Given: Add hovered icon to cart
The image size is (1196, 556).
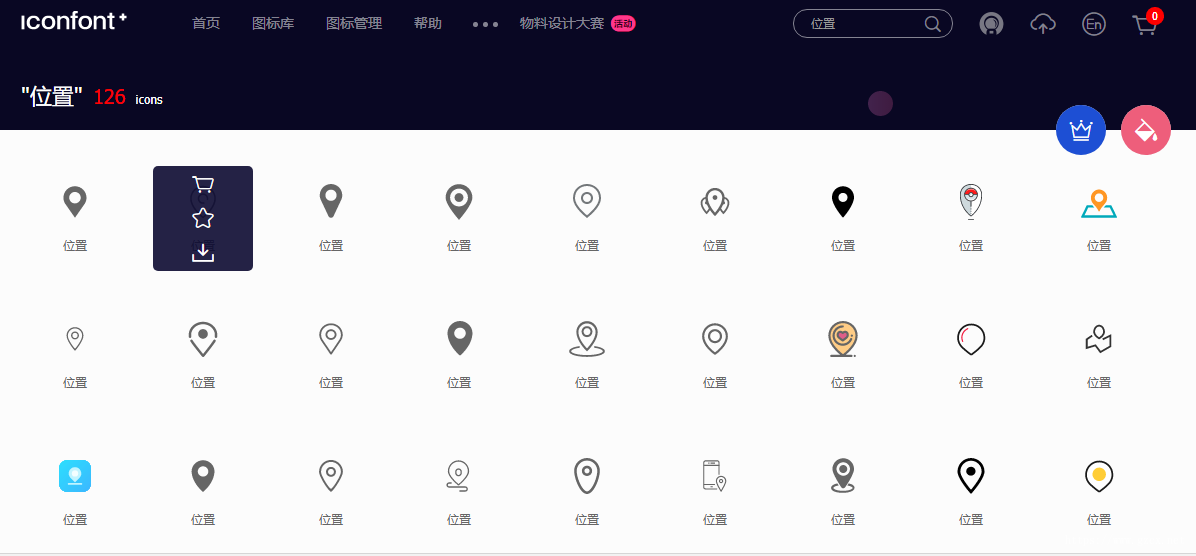Looking at the screenshot, I should click(203, 184).
